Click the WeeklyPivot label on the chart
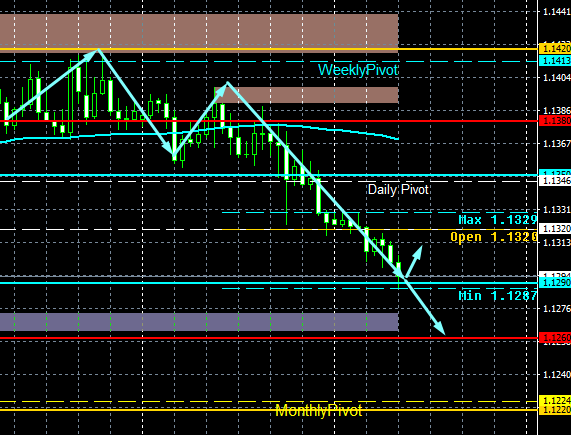This screenshot has height=435, width=571. coord(358,70)
